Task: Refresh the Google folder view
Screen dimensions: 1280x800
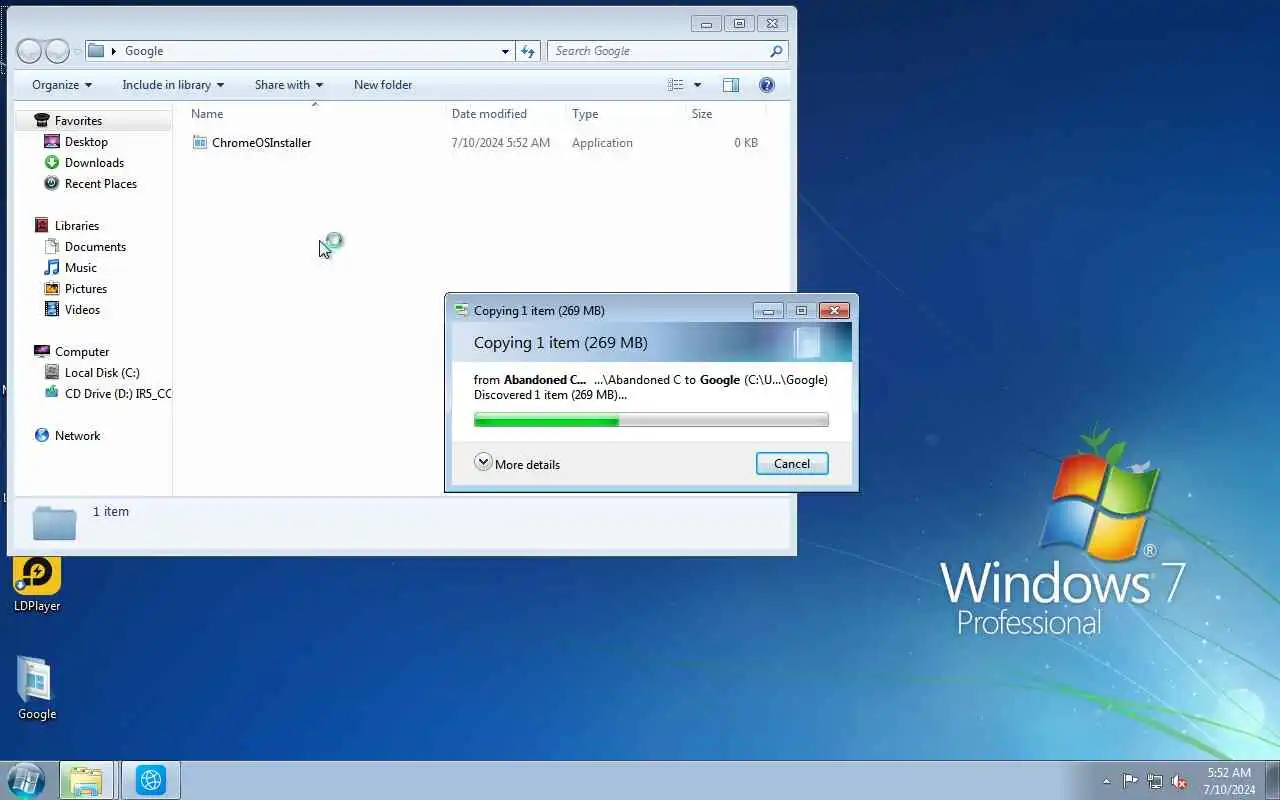Action: [x=529, y=51]
